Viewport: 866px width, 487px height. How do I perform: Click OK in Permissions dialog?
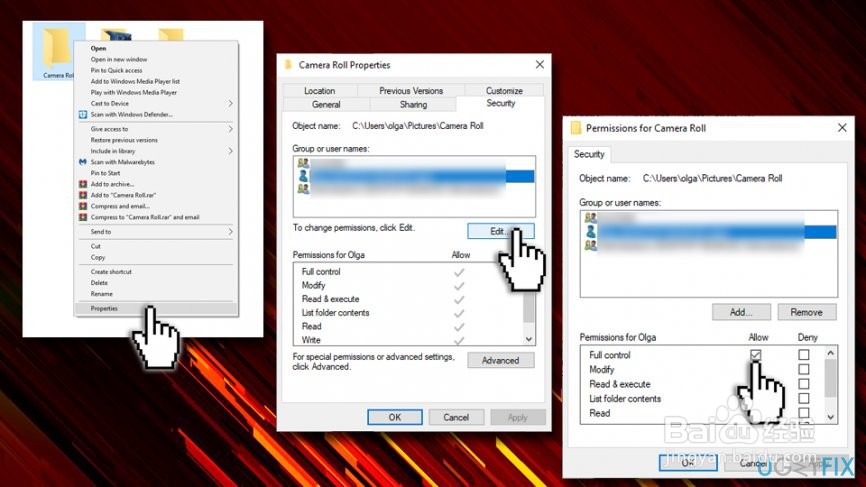688,463
